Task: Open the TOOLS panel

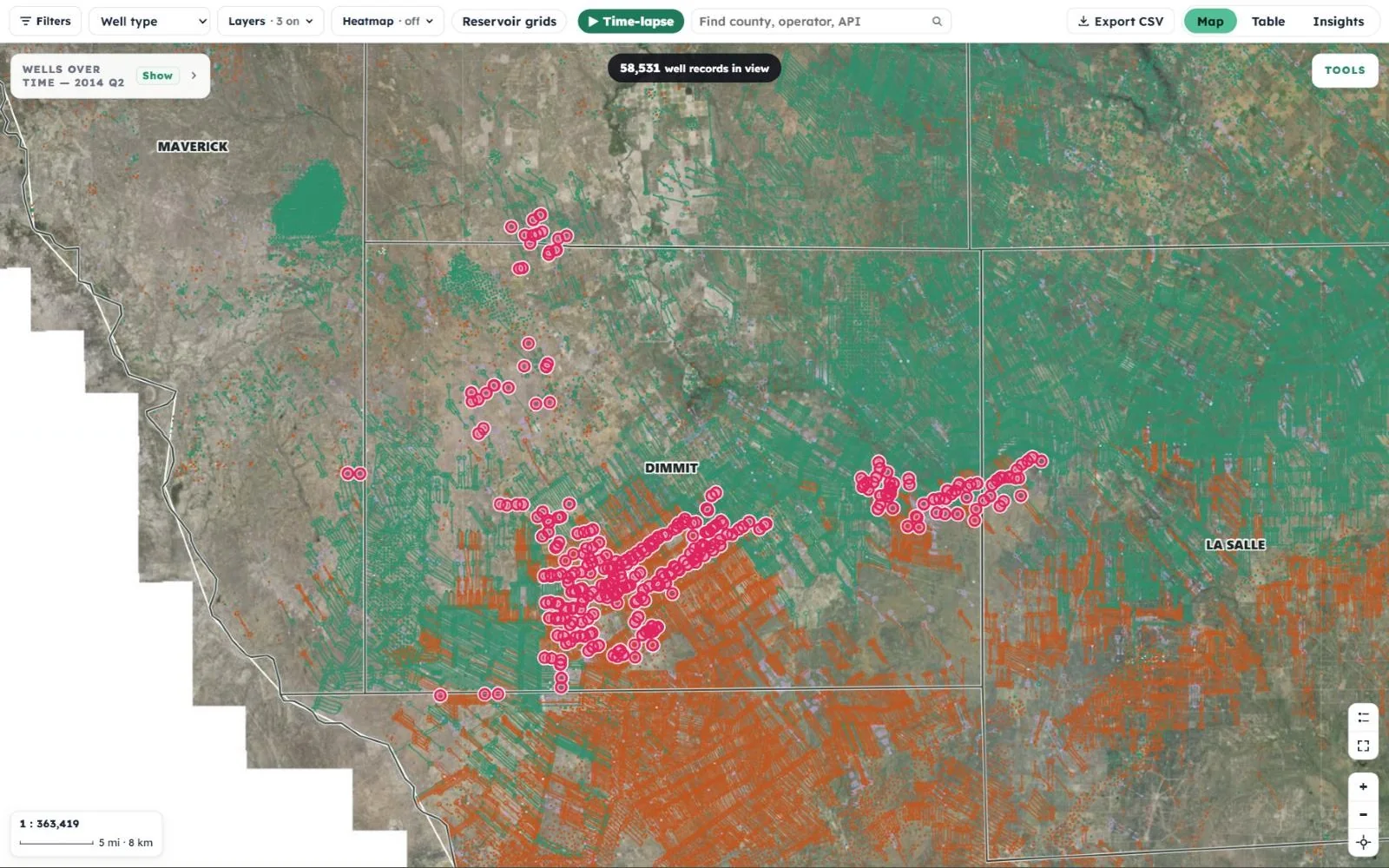Action: [x=1345, y=70]
